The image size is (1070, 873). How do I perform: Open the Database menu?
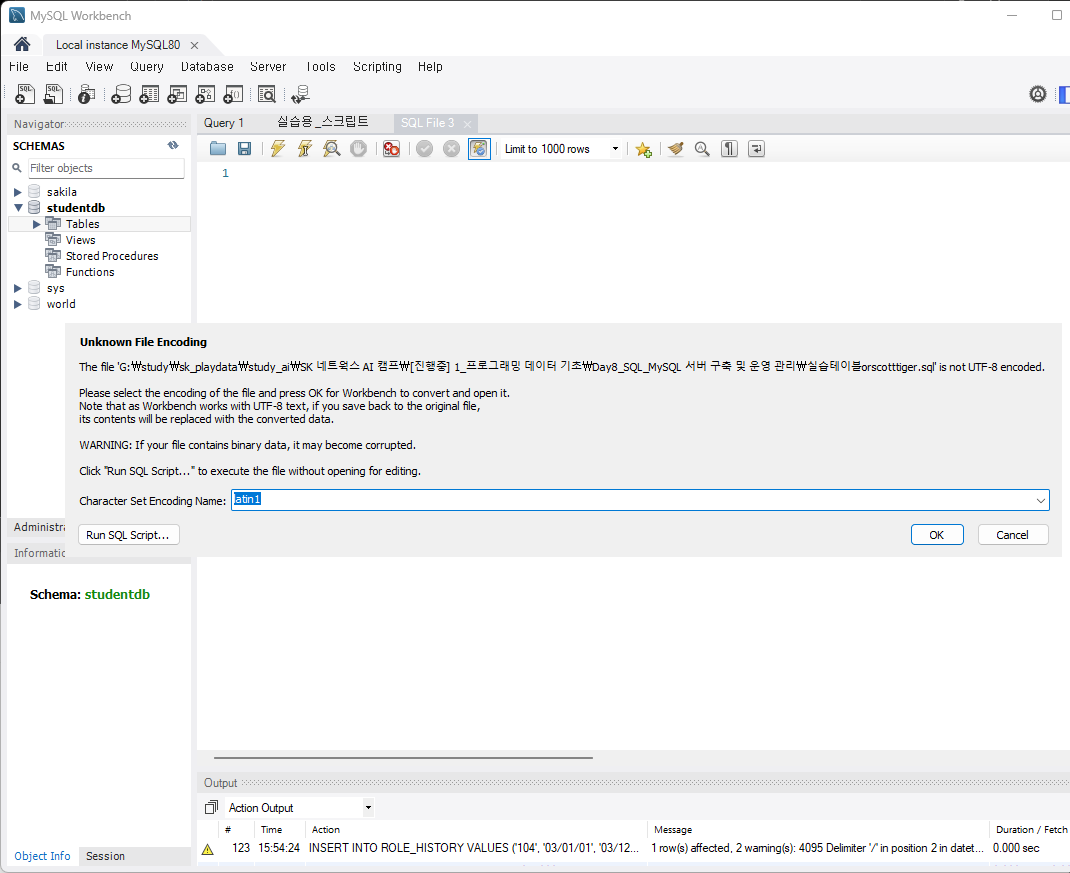click(207, 66)
